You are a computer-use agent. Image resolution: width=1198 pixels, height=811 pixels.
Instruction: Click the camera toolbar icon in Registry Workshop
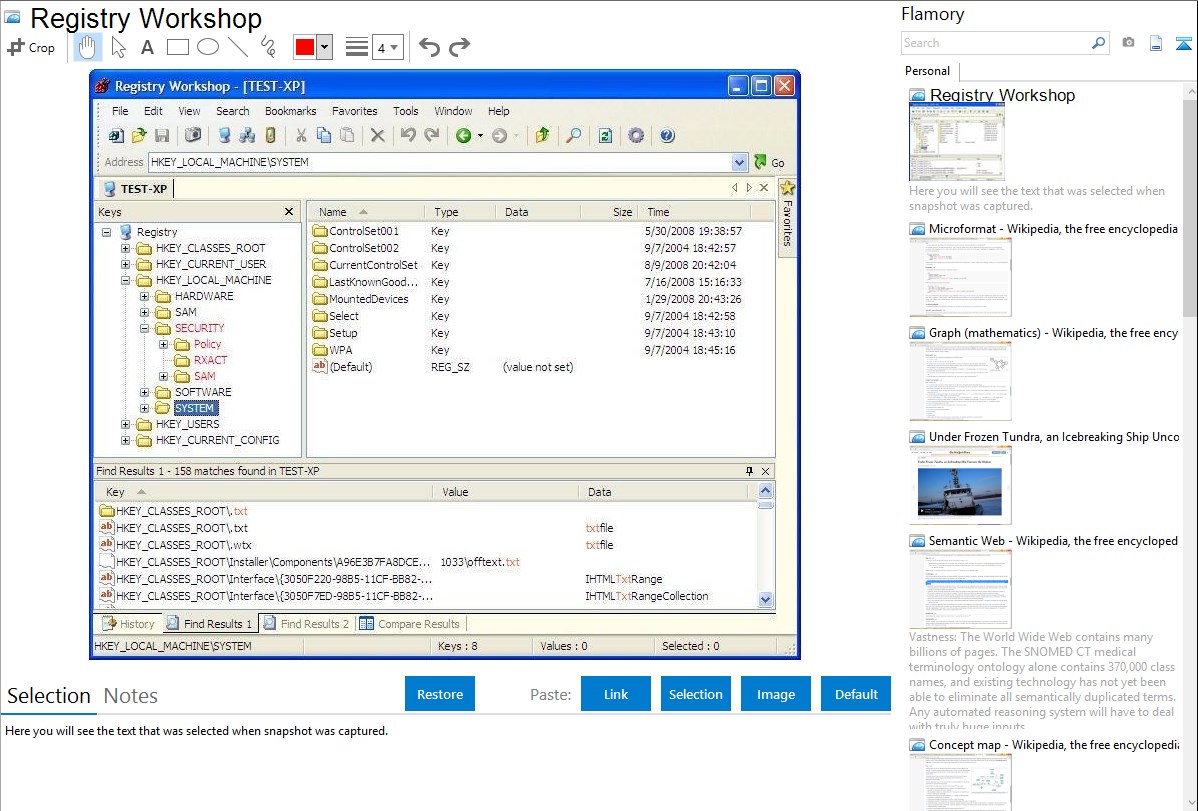[x=193, y=136]
